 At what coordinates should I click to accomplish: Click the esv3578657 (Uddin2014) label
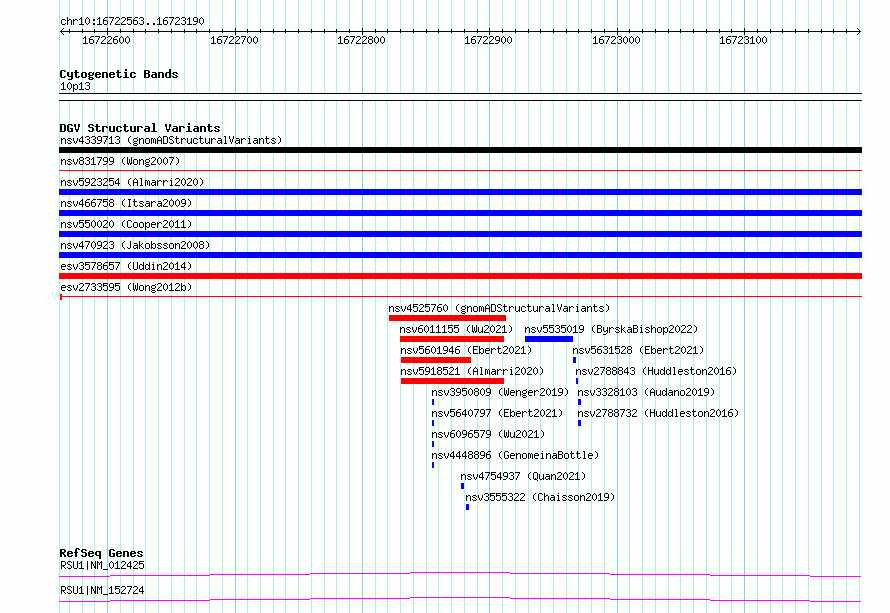pos(126,266)
